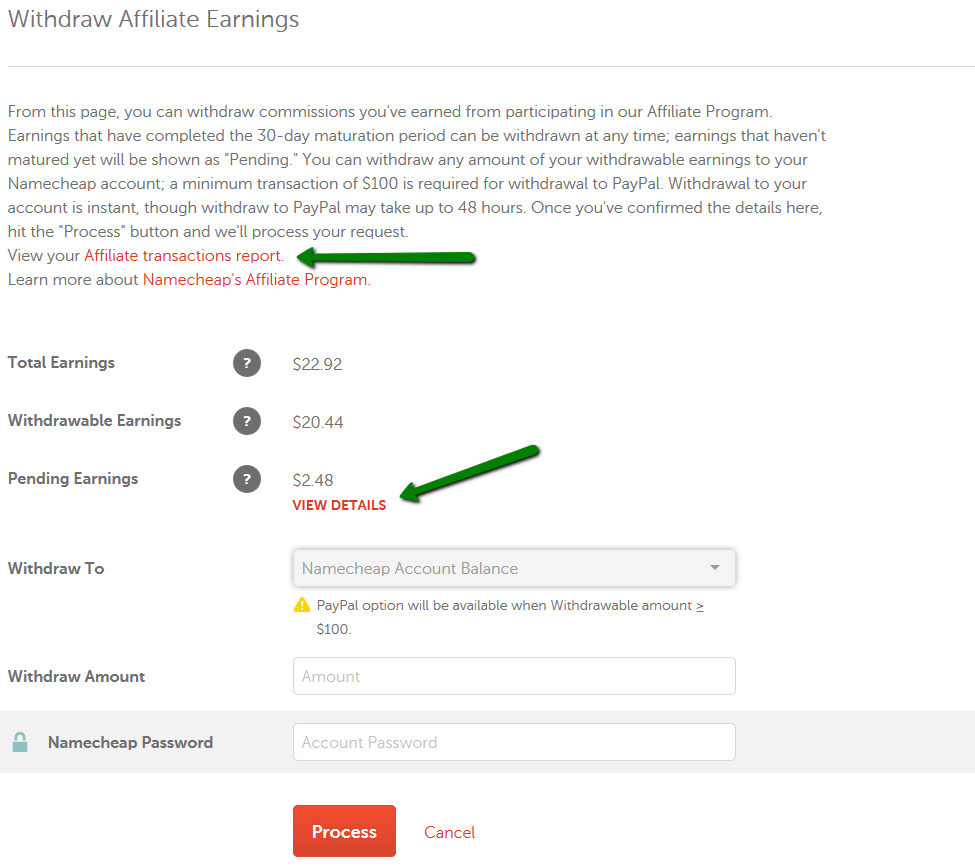The height and width of the screenshot is (867, 975).
Task: Open the Affiliate transactions report link
Action: [x=183, y=256]
